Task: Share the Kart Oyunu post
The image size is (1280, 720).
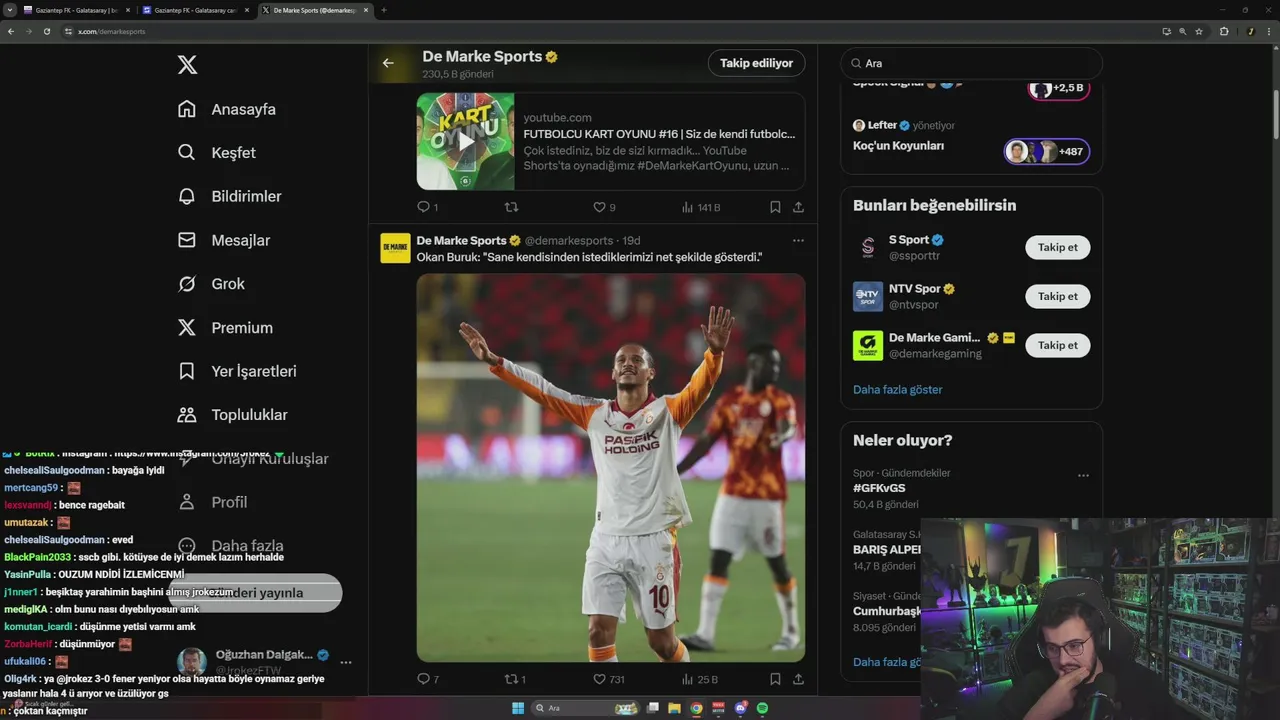Action: (x=798, y=207)
